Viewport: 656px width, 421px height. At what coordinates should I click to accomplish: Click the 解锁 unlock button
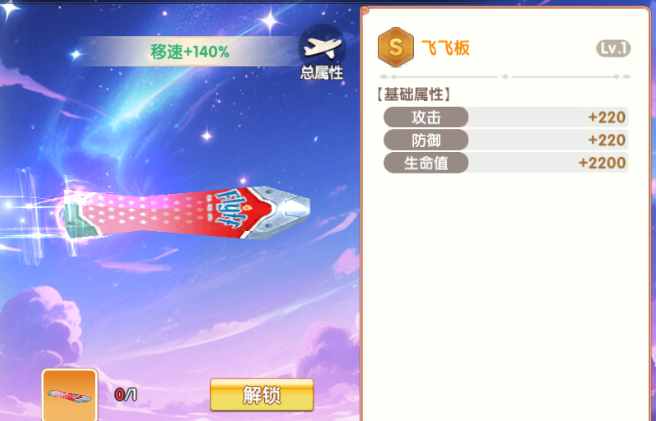pos(262,395)
